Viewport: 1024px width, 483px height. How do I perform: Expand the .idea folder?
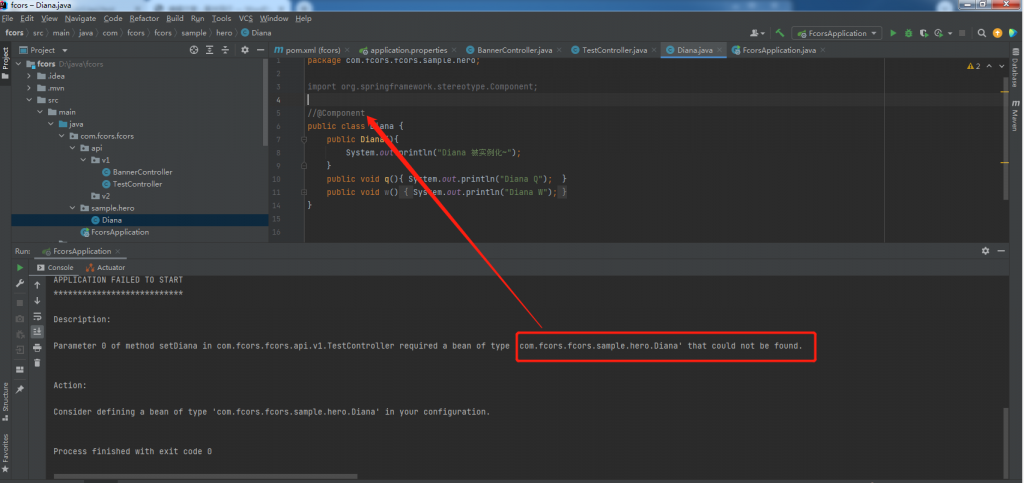click(x=29, y=76)
